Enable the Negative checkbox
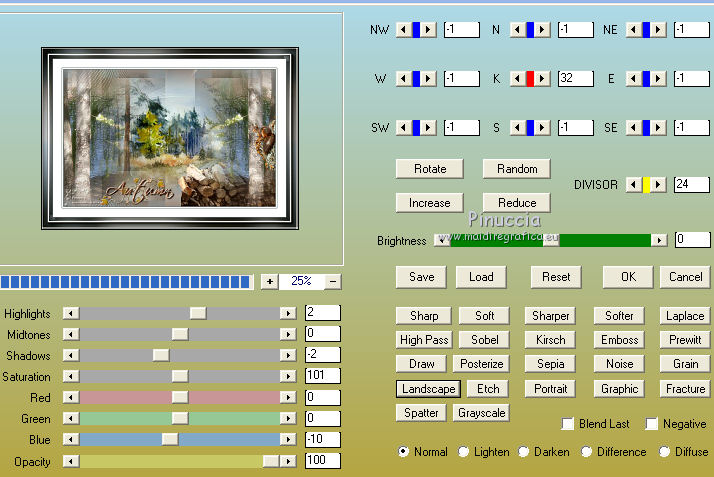This screenshot has width=714, height=477. coord(652,424)
